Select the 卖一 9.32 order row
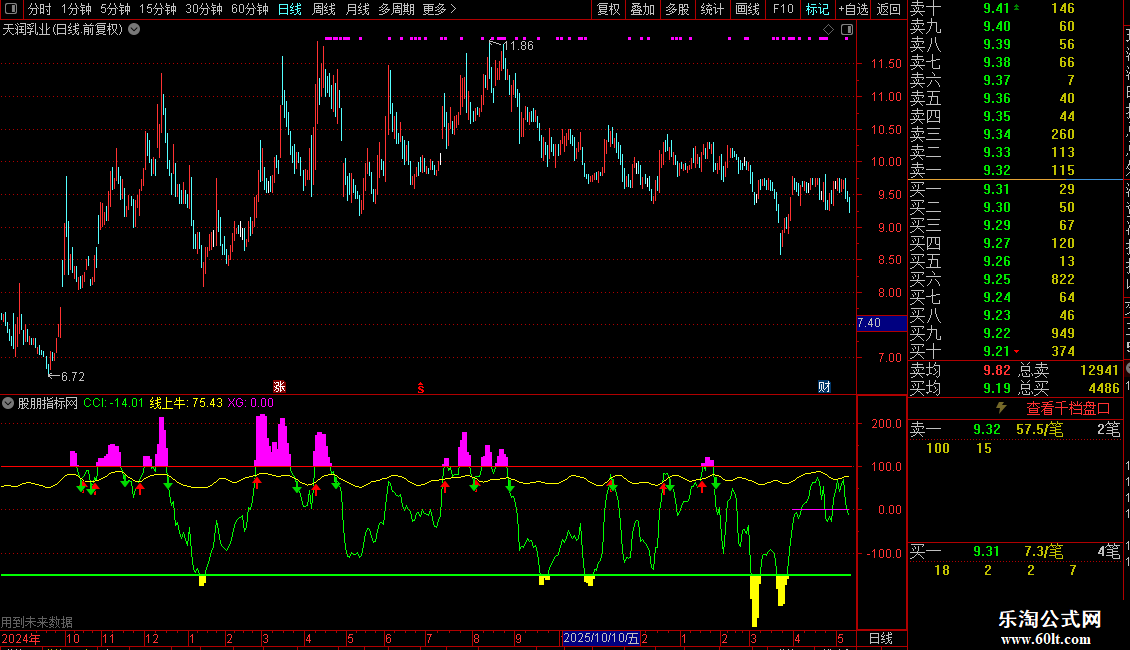Screen dimensions: 1130x650 [1015, 171]
